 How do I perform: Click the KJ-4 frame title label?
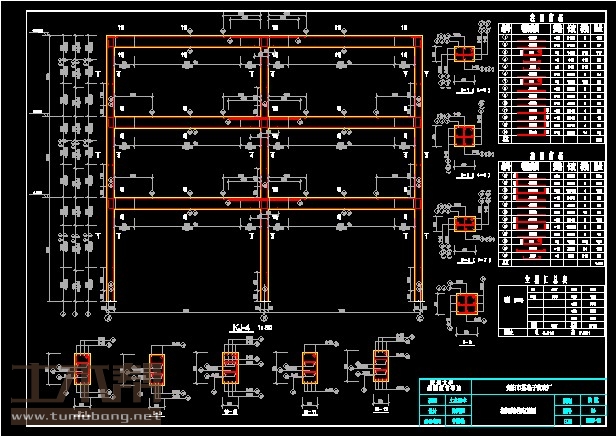click(x=239, y=327)
